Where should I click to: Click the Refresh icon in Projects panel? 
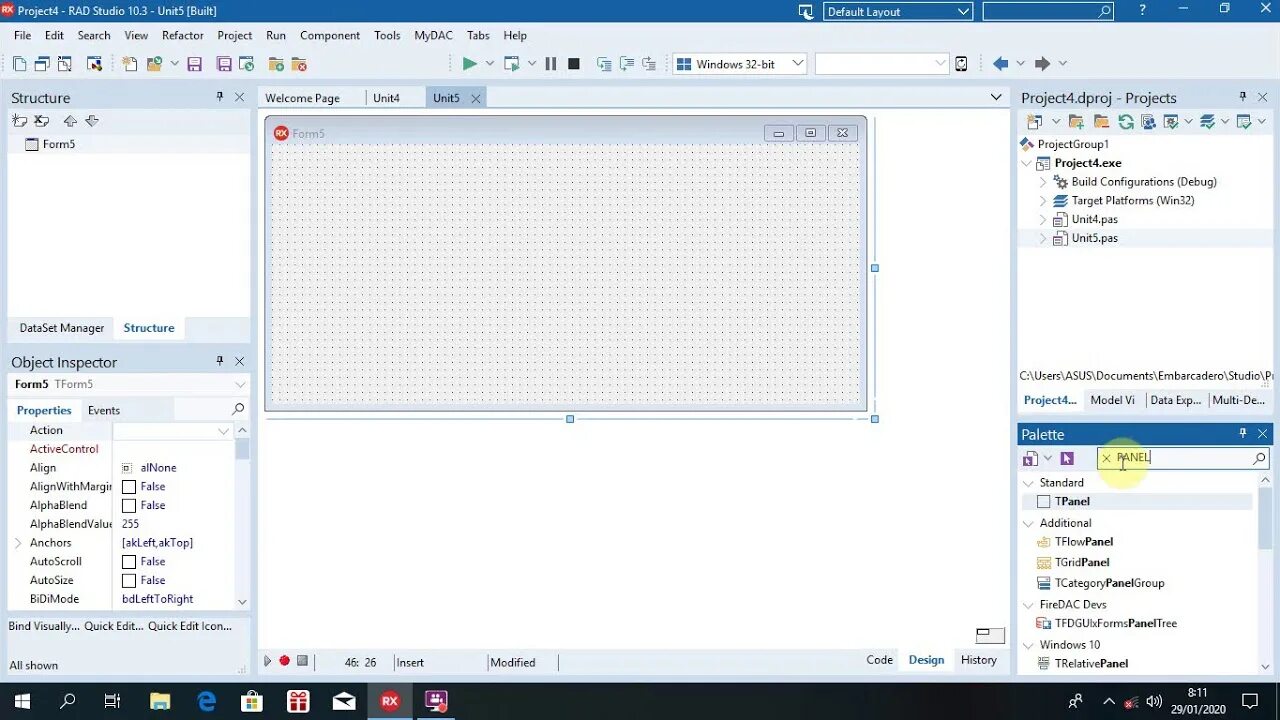[x=1126, y=121]
